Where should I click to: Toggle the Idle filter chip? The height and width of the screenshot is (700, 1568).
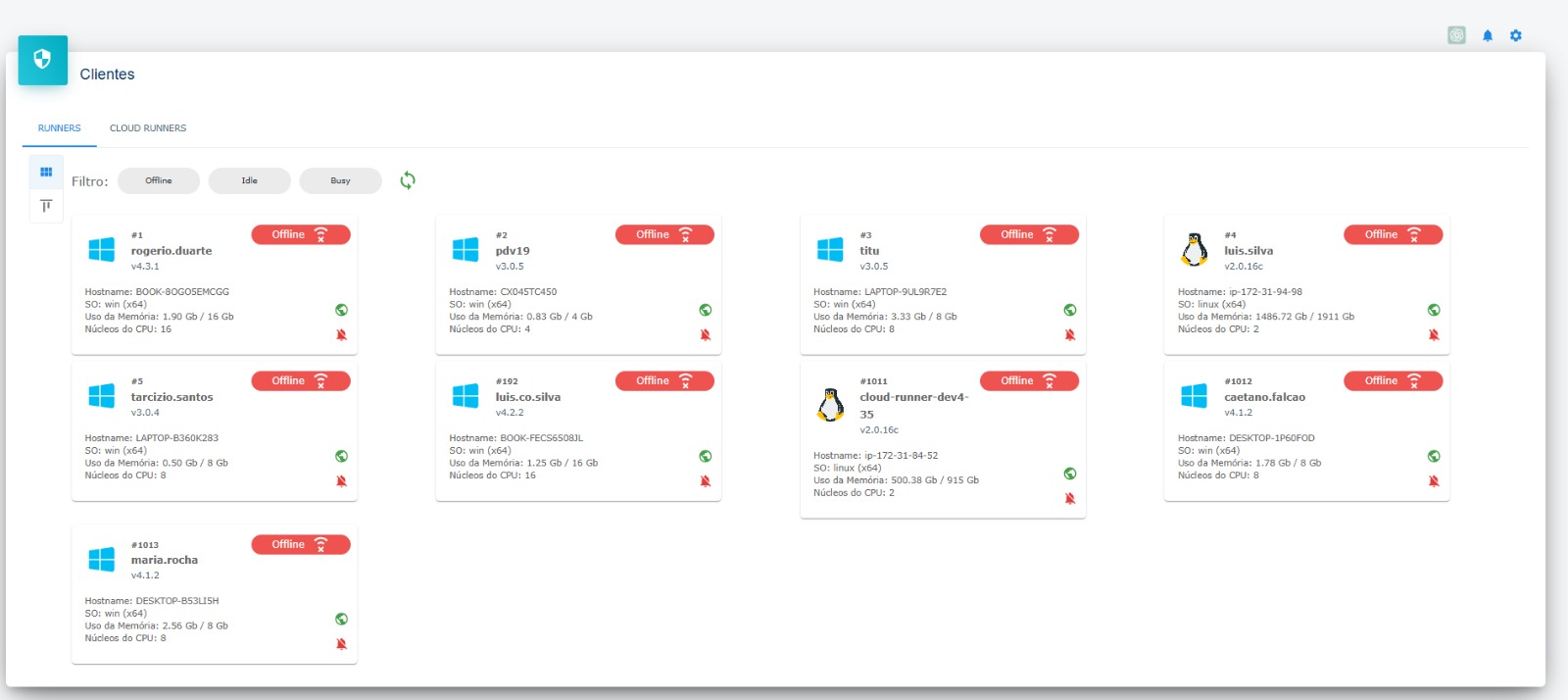[250, 180]
